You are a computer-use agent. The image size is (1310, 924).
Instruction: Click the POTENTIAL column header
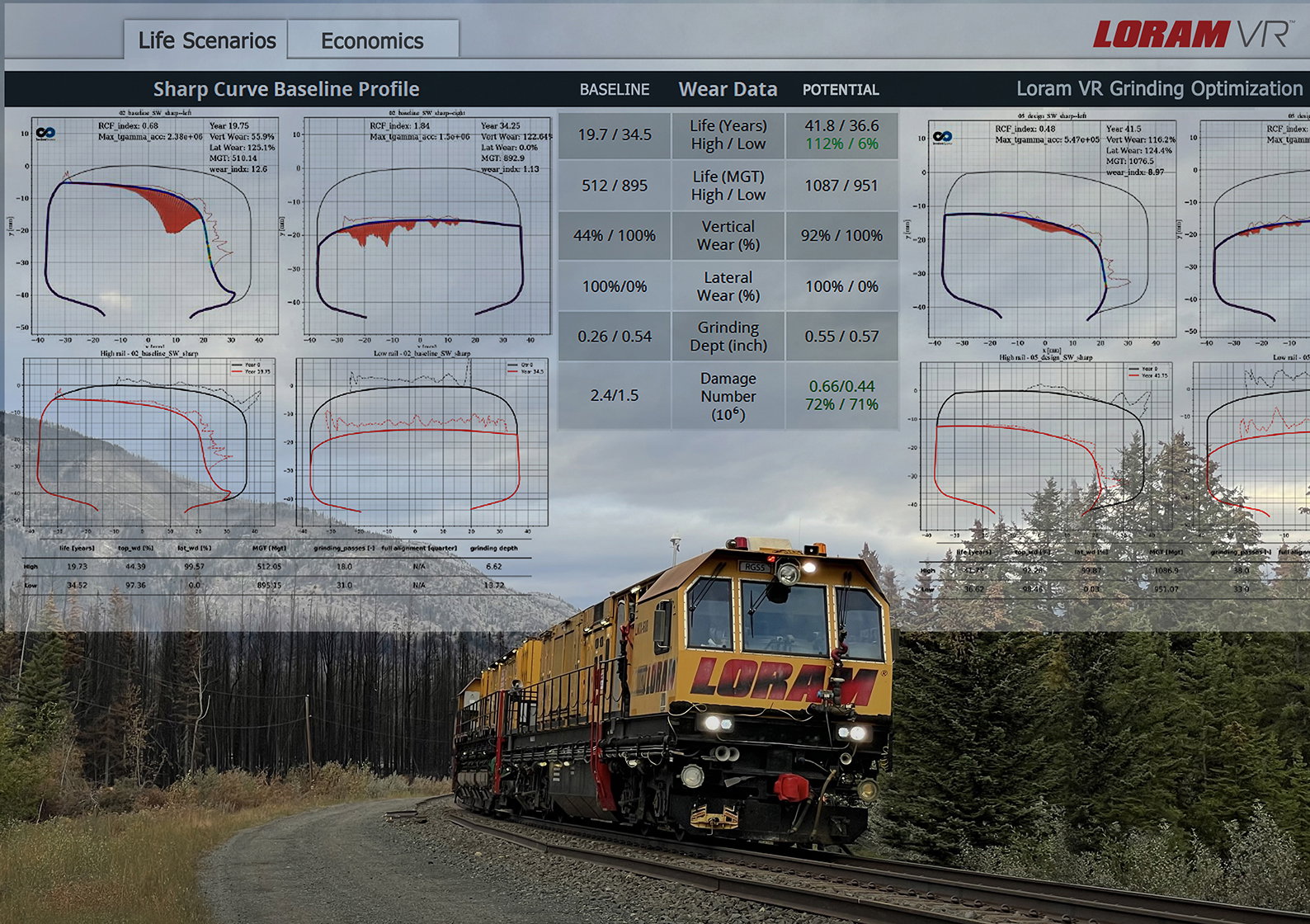[841, 90]
